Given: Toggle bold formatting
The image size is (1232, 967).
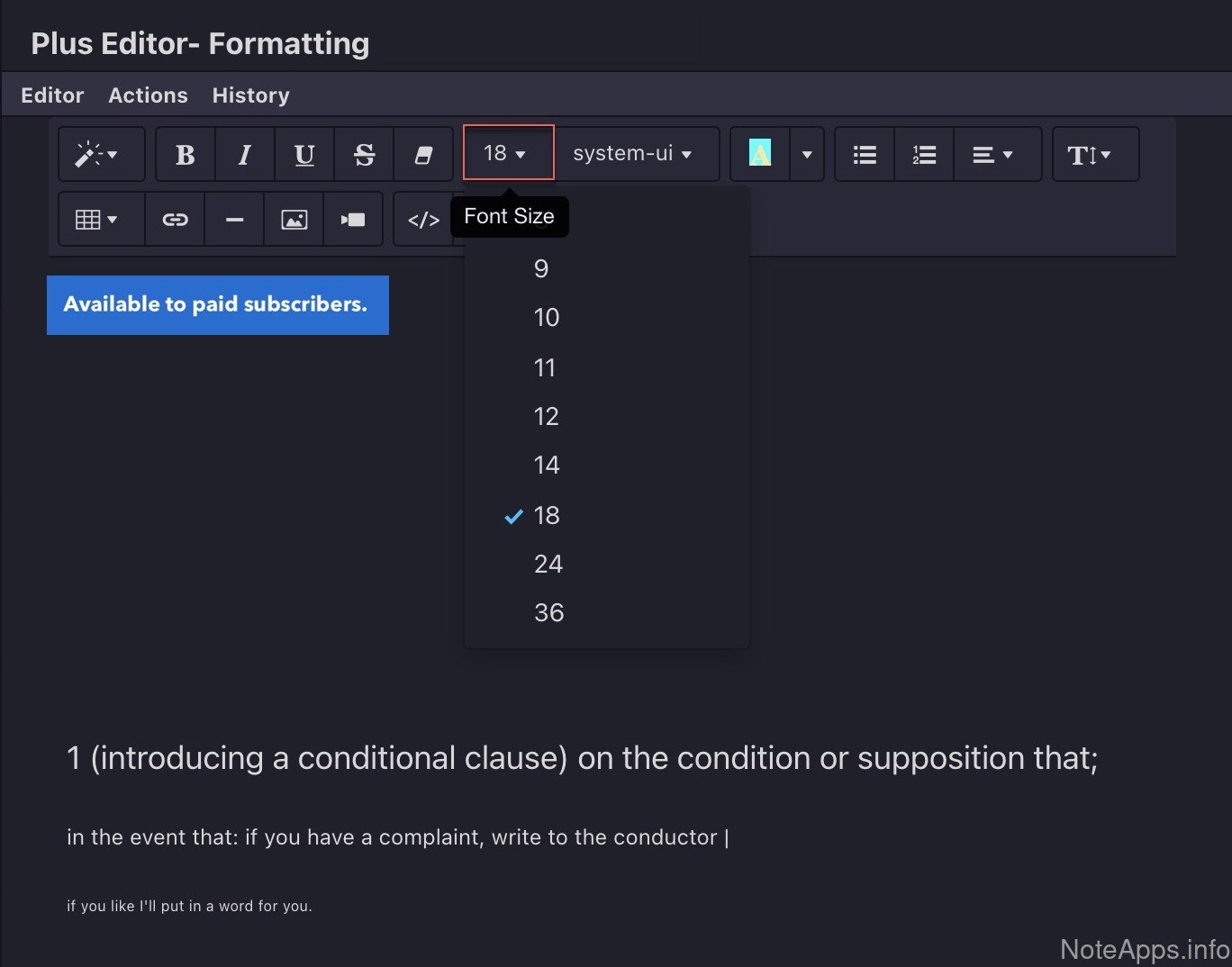Looking at the screenshot, I should pyautogui.click(x=186, y=155).
